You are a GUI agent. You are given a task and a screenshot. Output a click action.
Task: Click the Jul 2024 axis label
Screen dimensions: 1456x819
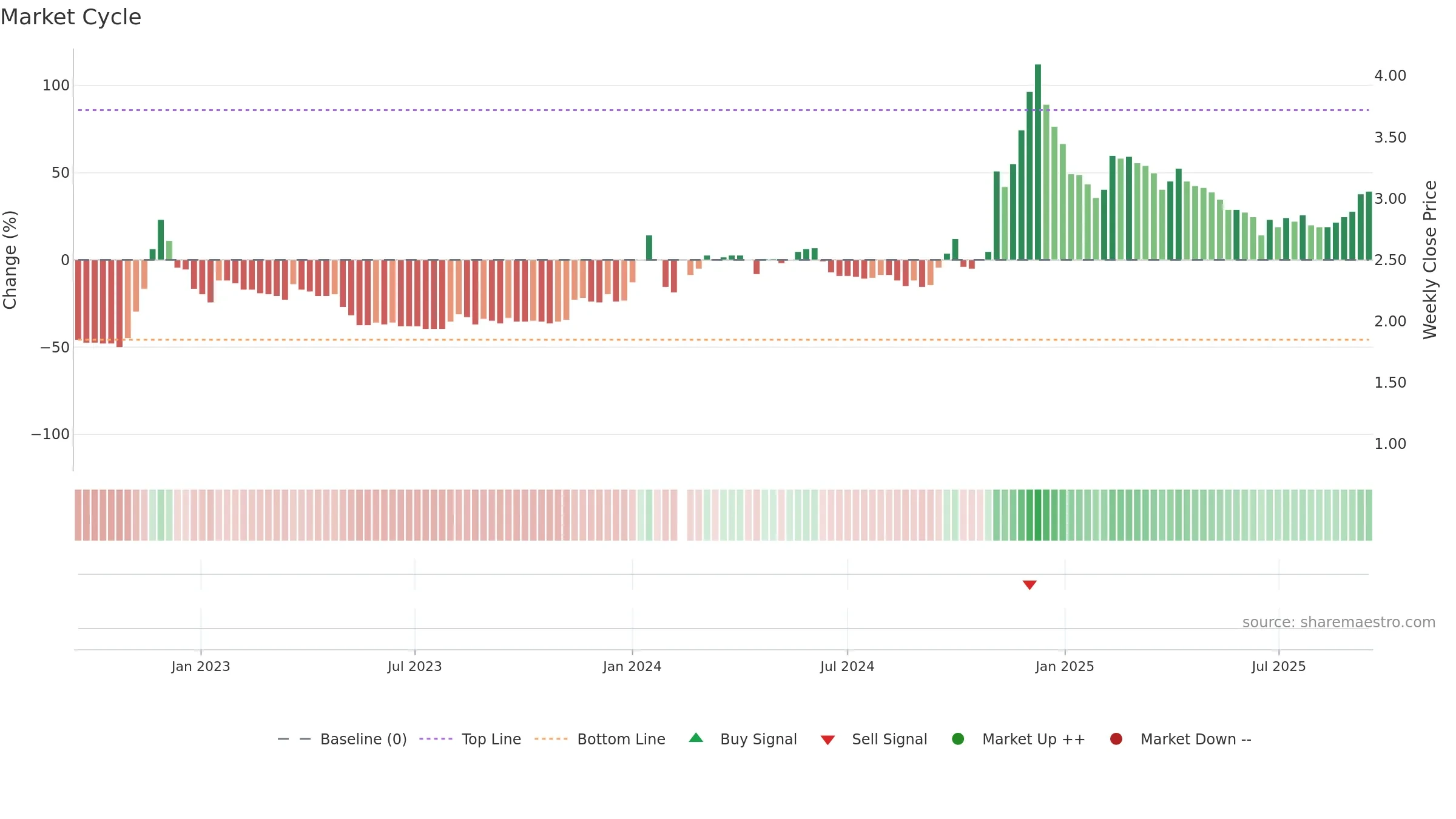coord(848,666)
